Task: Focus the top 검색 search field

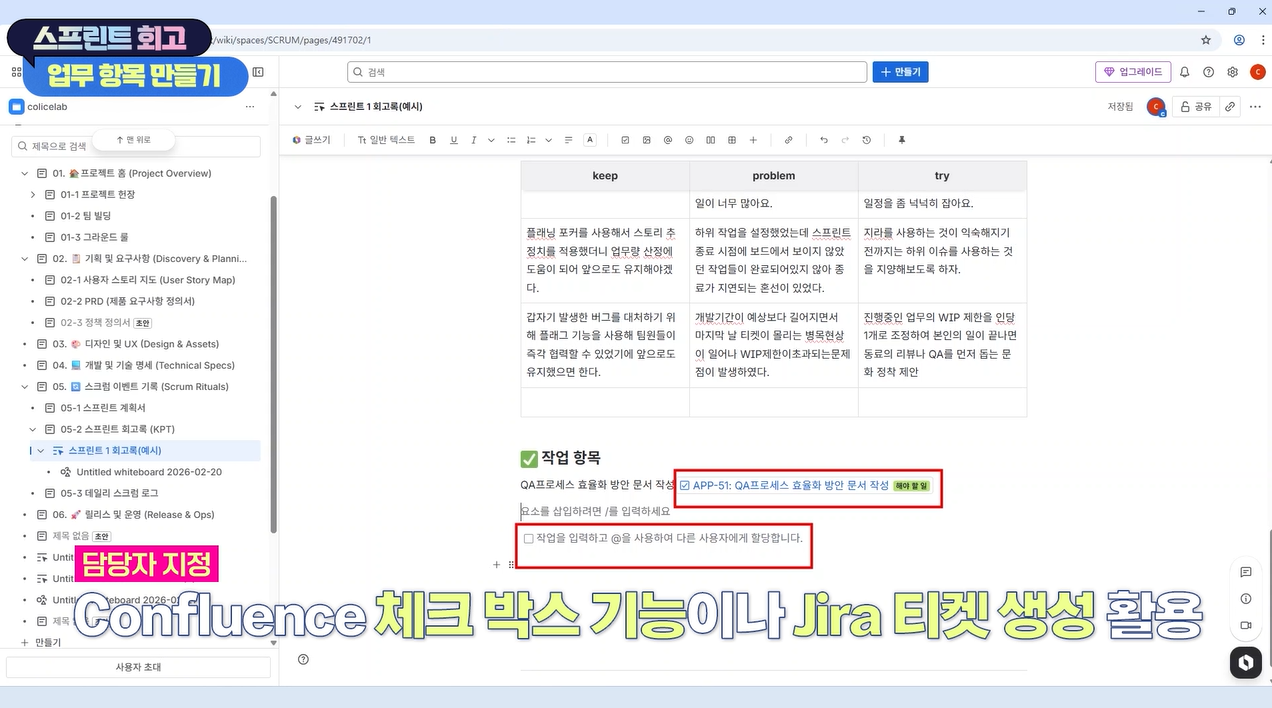Action: click(607, 72)
